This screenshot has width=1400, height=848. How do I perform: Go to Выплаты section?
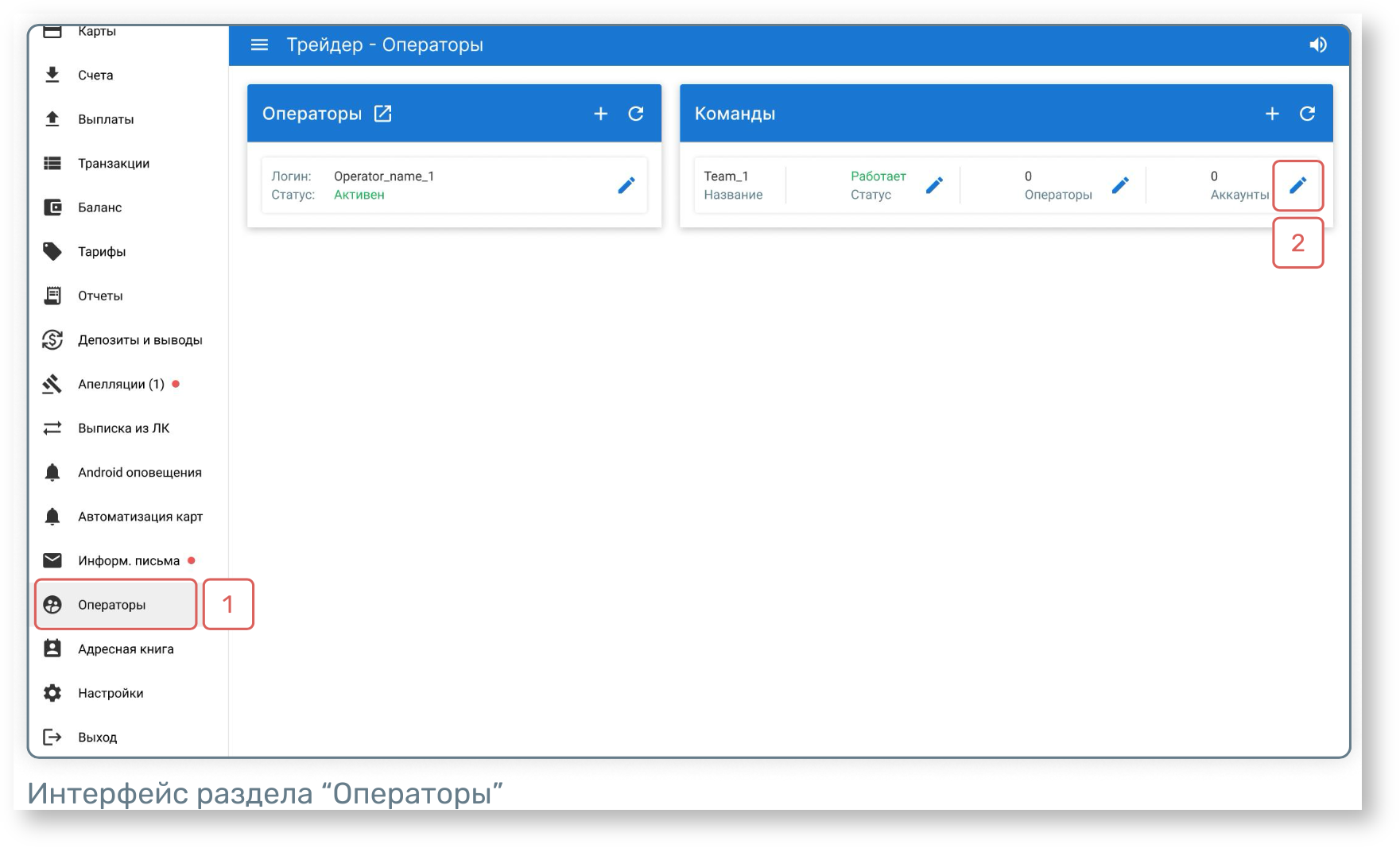pyautogui.click(x=106, y=119)
